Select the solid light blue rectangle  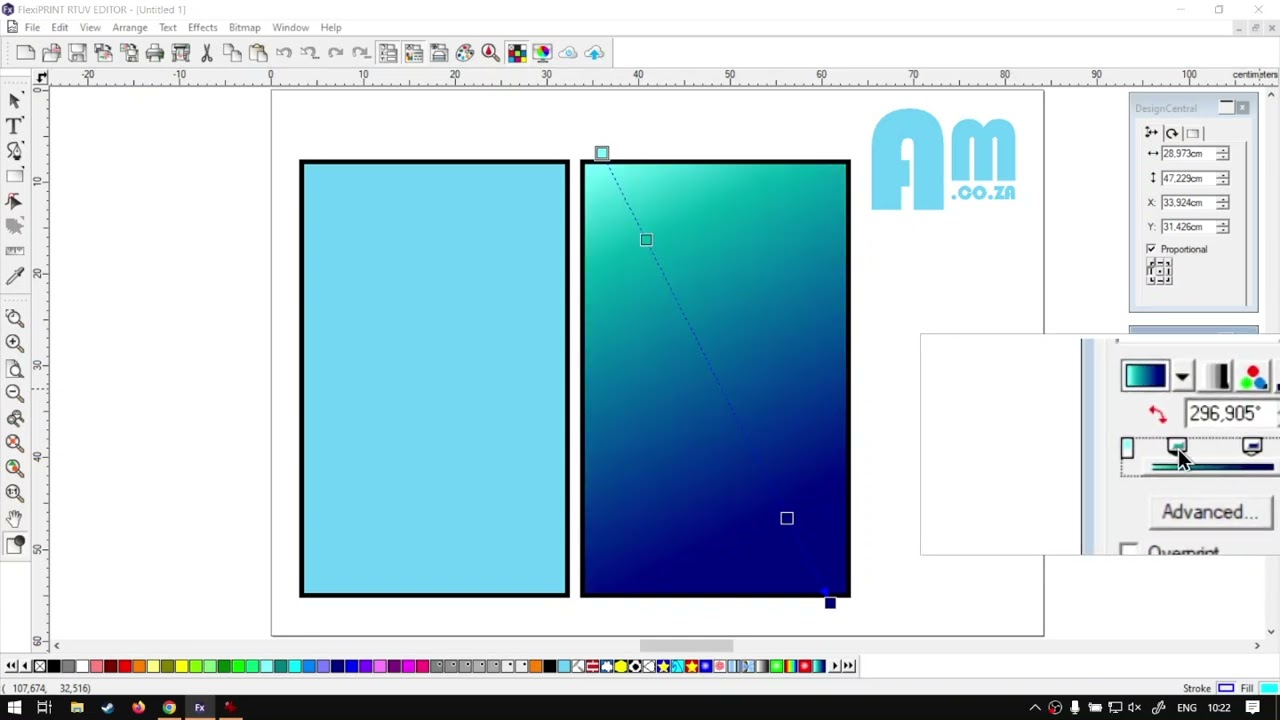click(x=434, y=379)
